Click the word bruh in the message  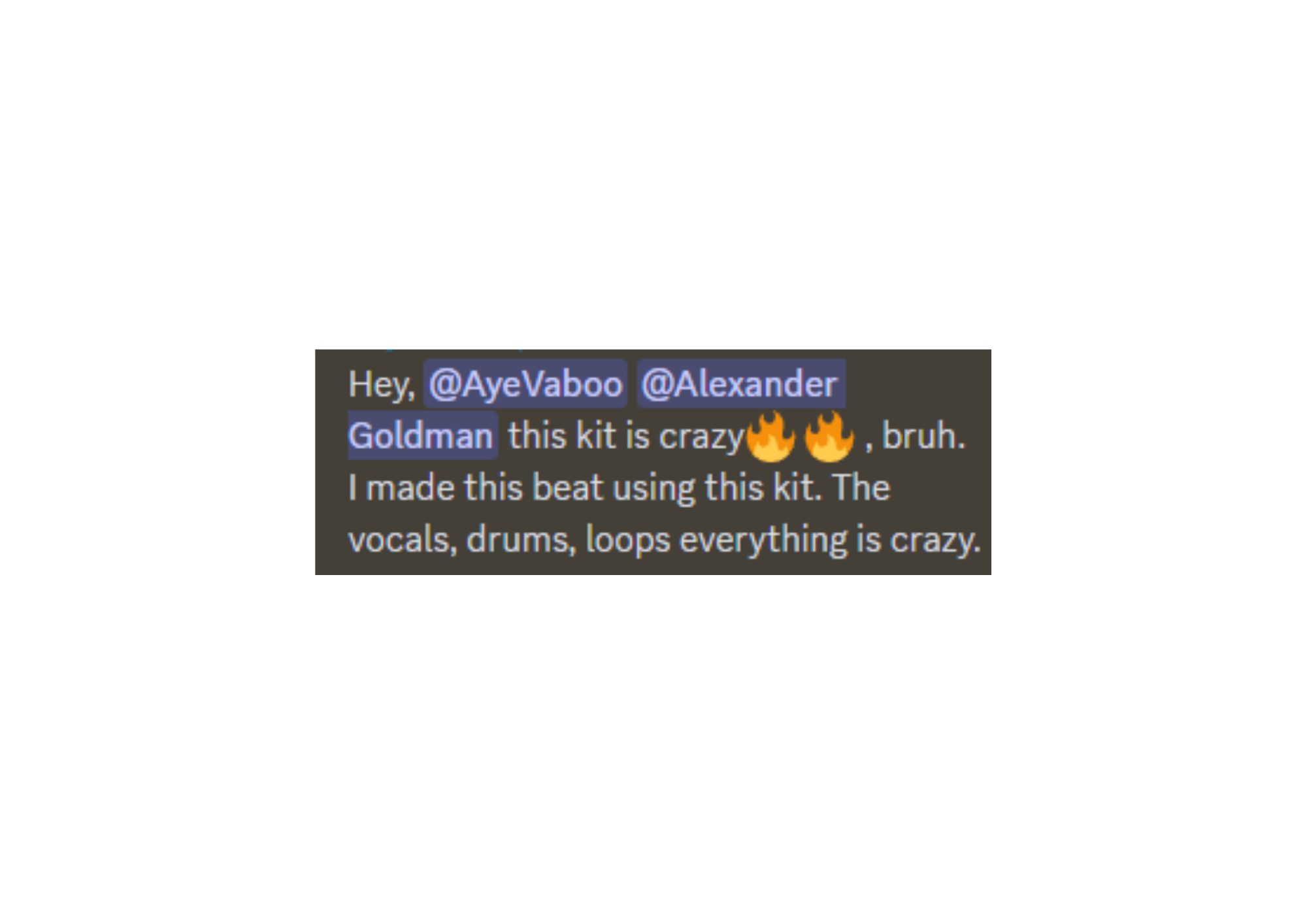(x=923, y=435)
